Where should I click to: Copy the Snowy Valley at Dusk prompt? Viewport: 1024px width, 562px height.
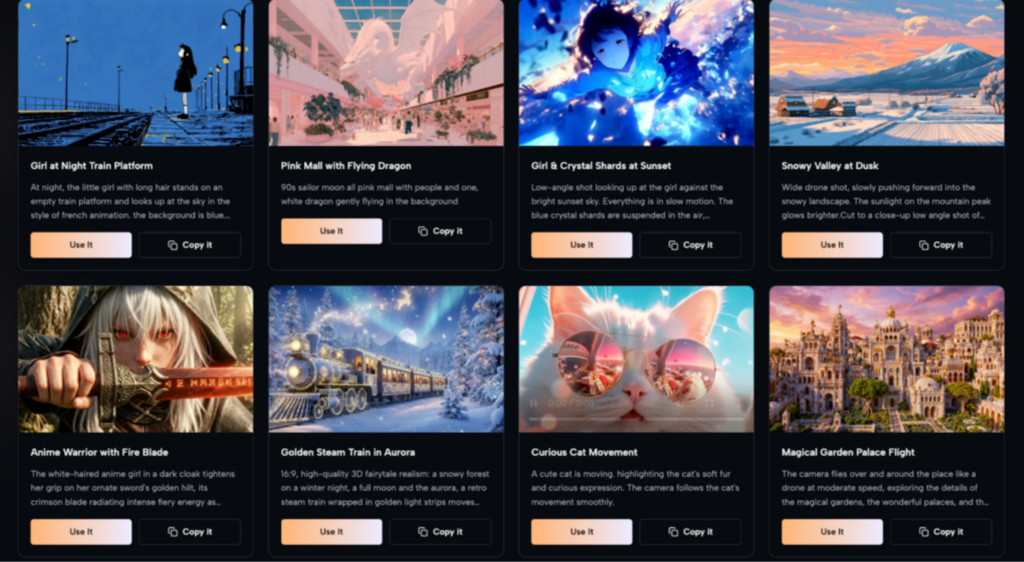click(x=941, y=245)
